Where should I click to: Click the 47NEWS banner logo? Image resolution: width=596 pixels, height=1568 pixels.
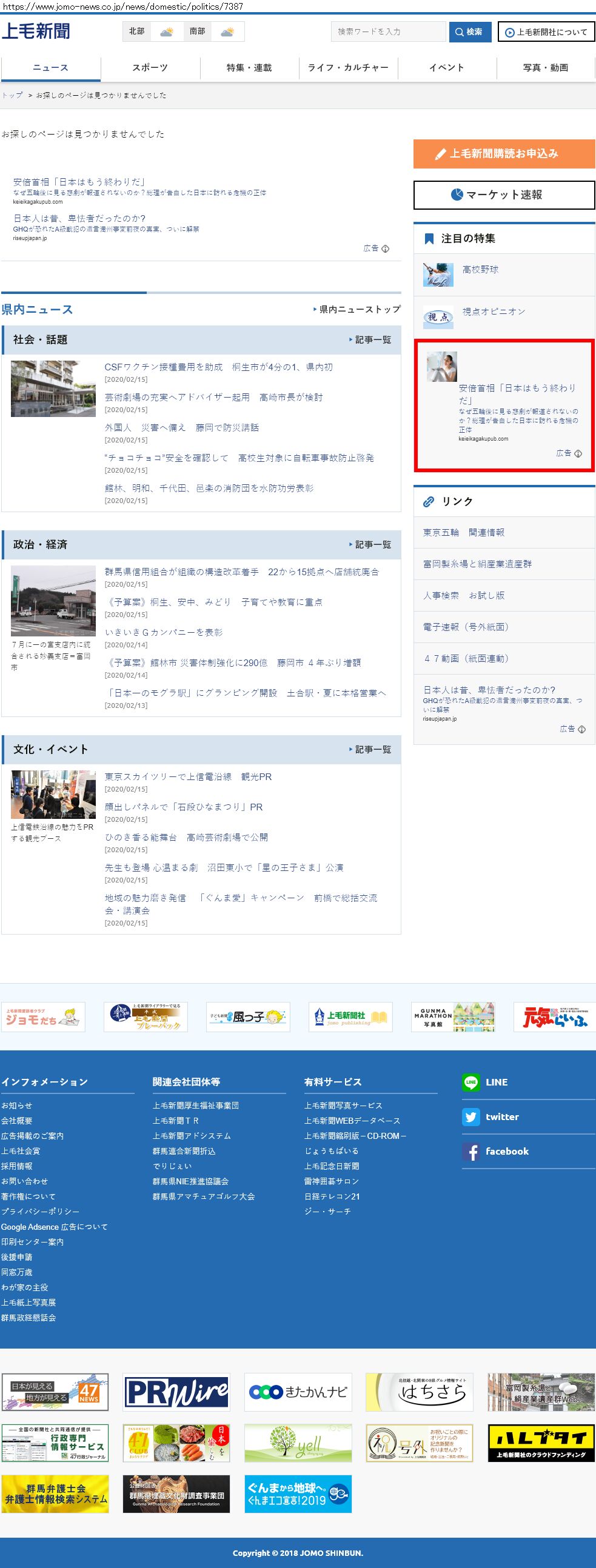pyautogui.click(x=55, y=1392)
